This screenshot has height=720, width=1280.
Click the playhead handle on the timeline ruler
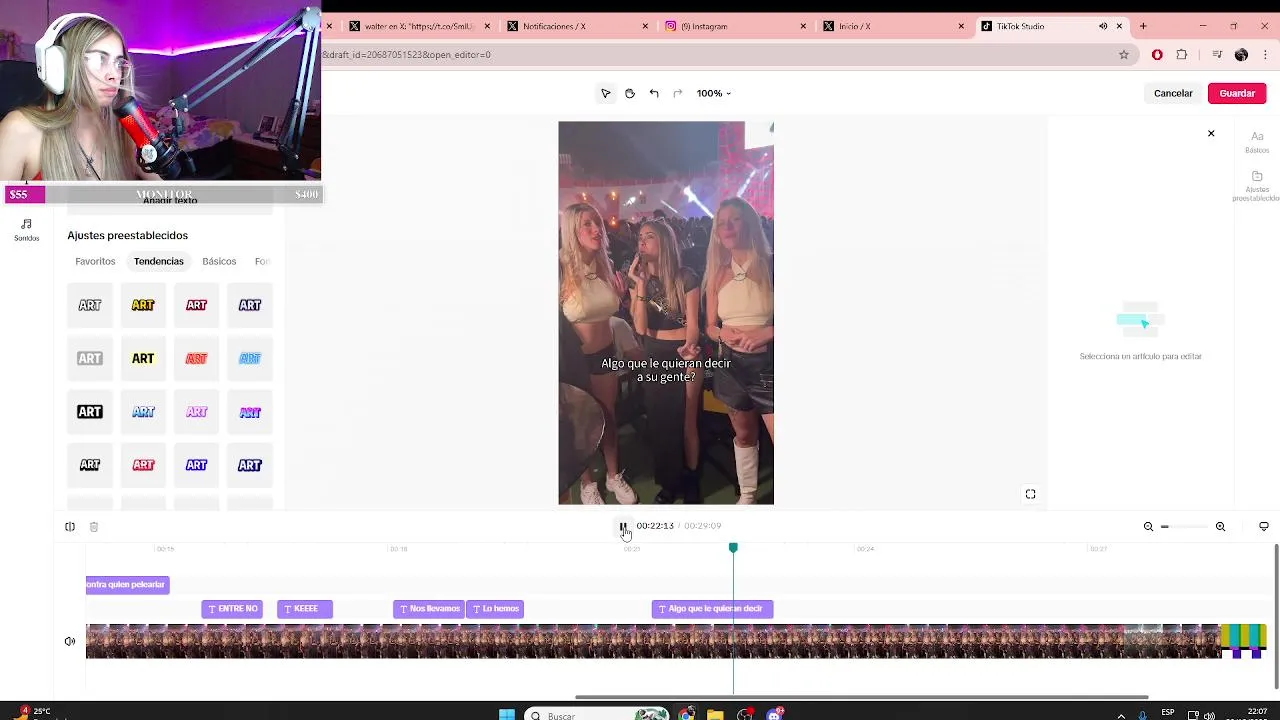[733, 548]
